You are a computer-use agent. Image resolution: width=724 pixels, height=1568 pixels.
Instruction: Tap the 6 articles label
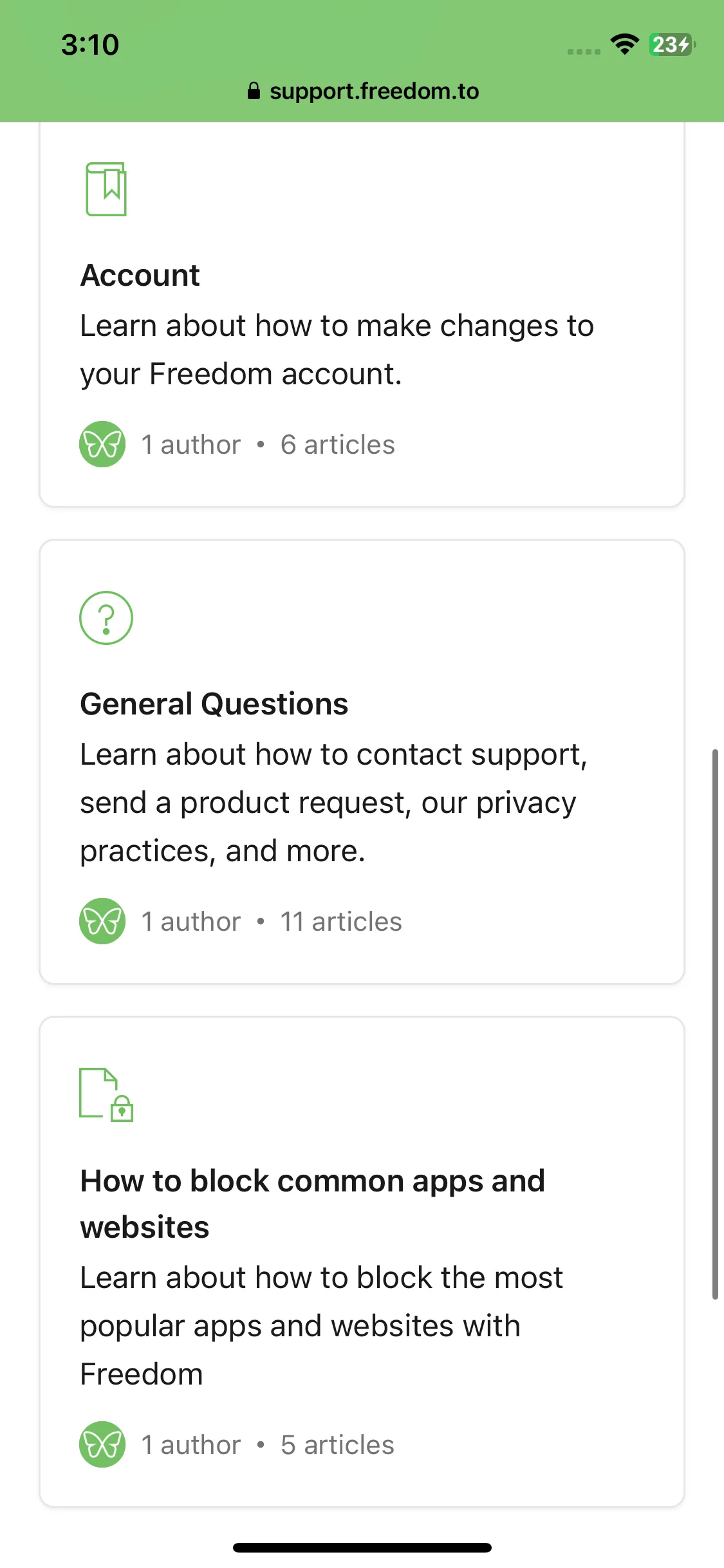point(338,445)
